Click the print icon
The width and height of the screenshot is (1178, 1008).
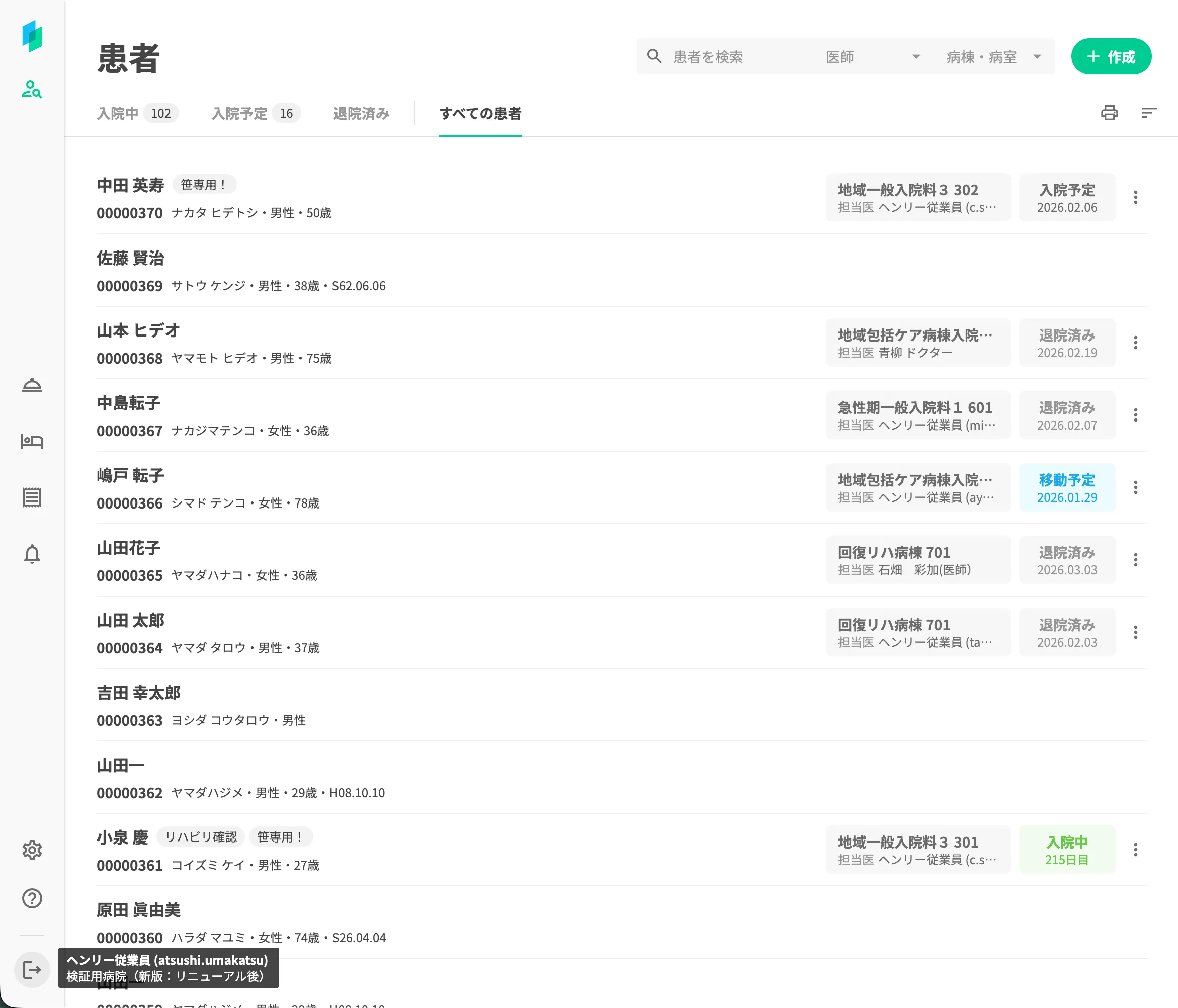pyautogui.click(x=1109, y=113)
